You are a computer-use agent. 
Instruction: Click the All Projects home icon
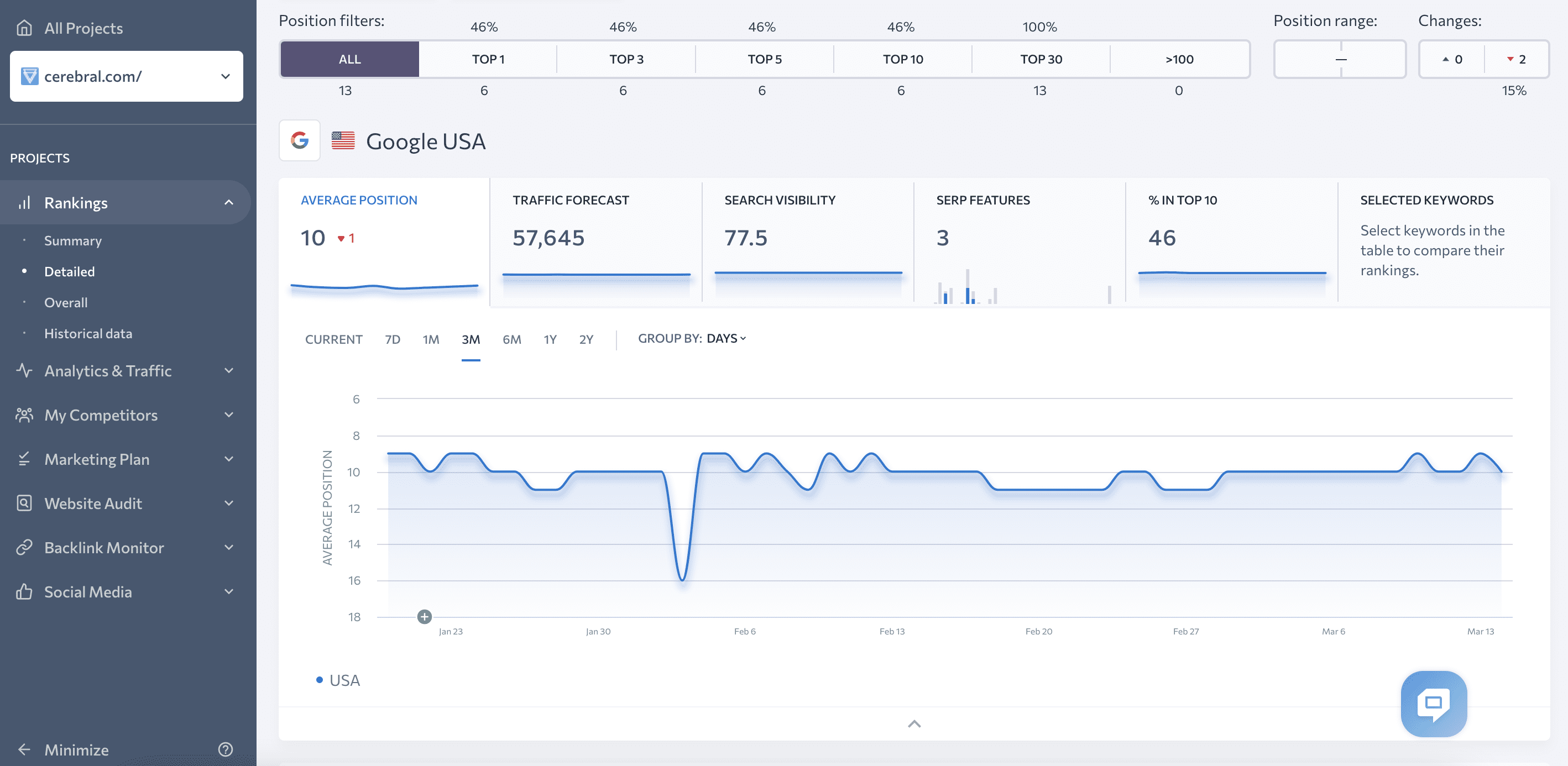[26, 27]
